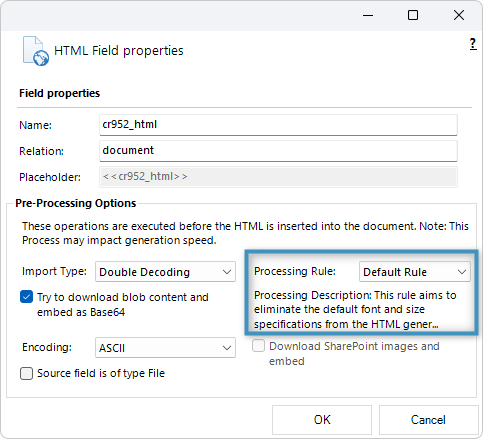Toggle Download SharePoint images and embed
Image resolution: width=483 pixels, height=439 pixels.
258,346
